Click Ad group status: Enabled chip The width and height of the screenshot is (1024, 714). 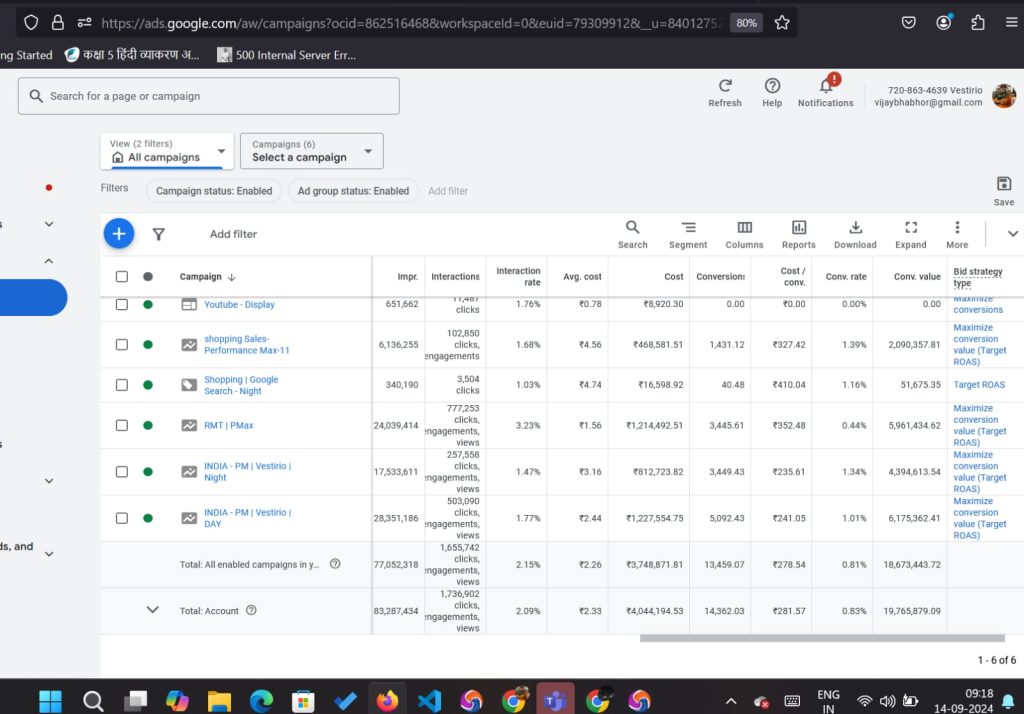pos(353,191)
